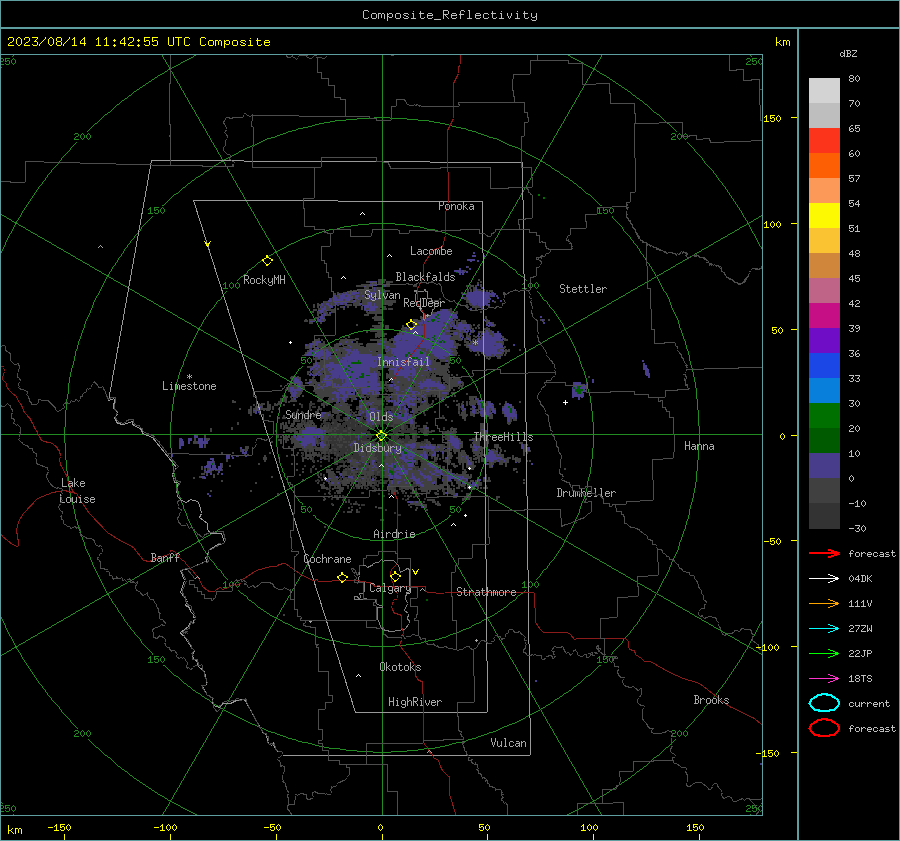Click the HighRiver city label
This screenshot has height=841, width=900.
[x=415, y=702]
